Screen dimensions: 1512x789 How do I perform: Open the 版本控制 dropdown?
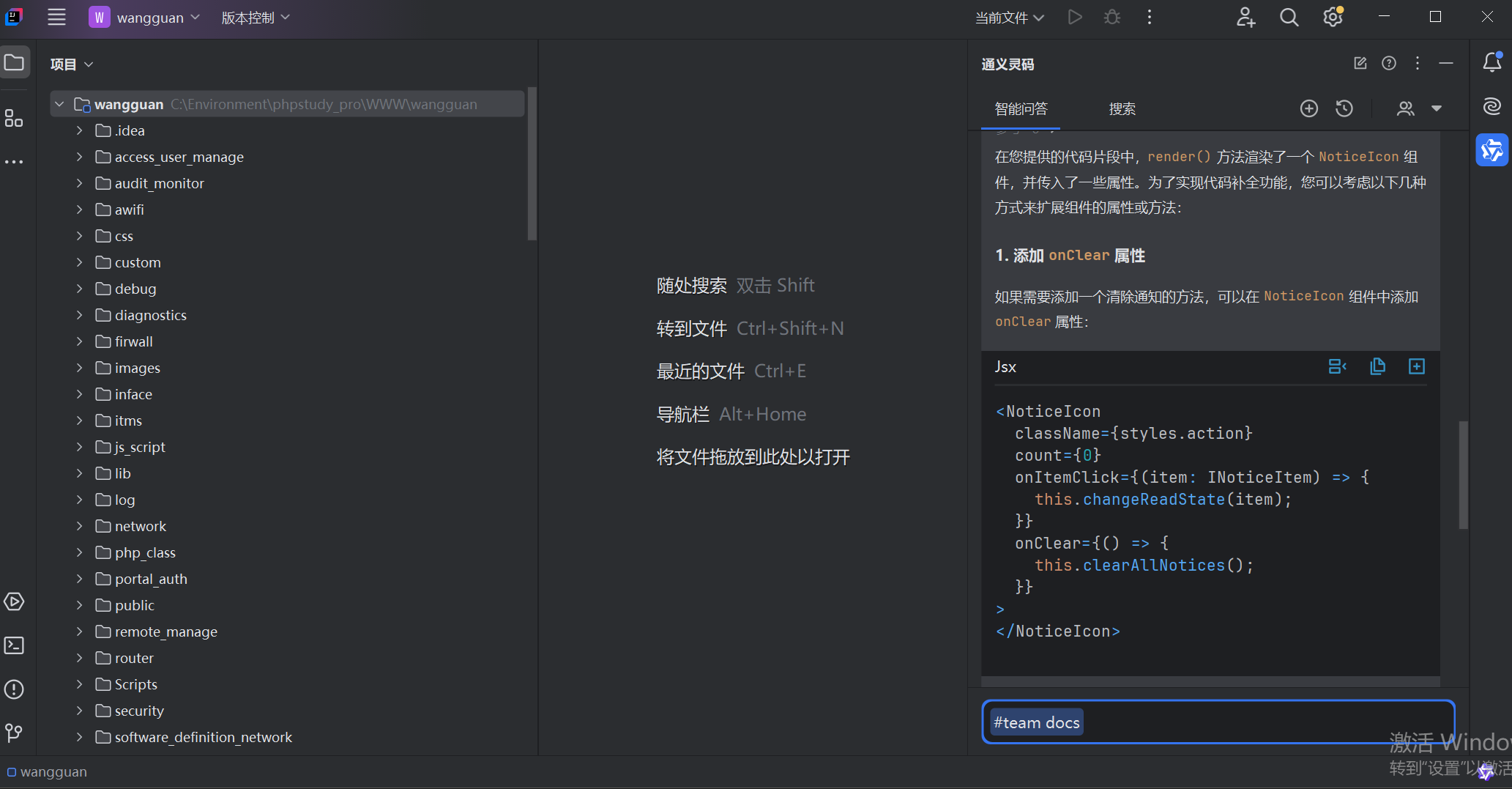point(256,18)
